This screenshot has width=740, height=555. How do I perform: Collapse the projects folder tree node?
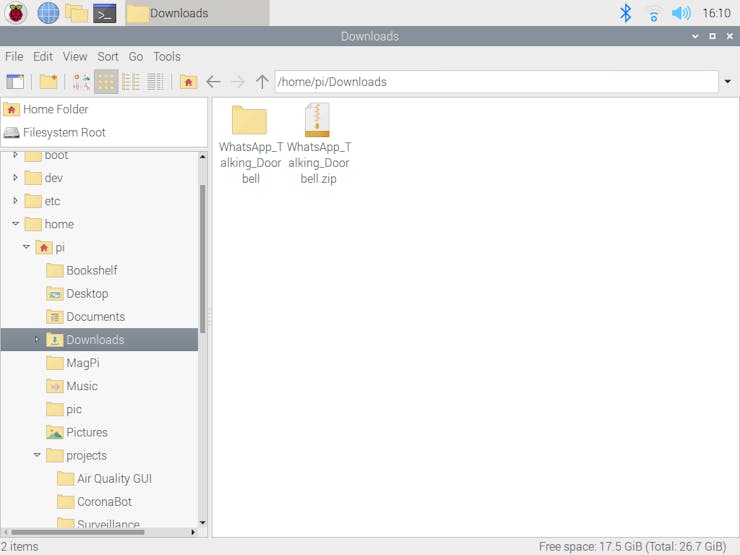tap(37, 455)
